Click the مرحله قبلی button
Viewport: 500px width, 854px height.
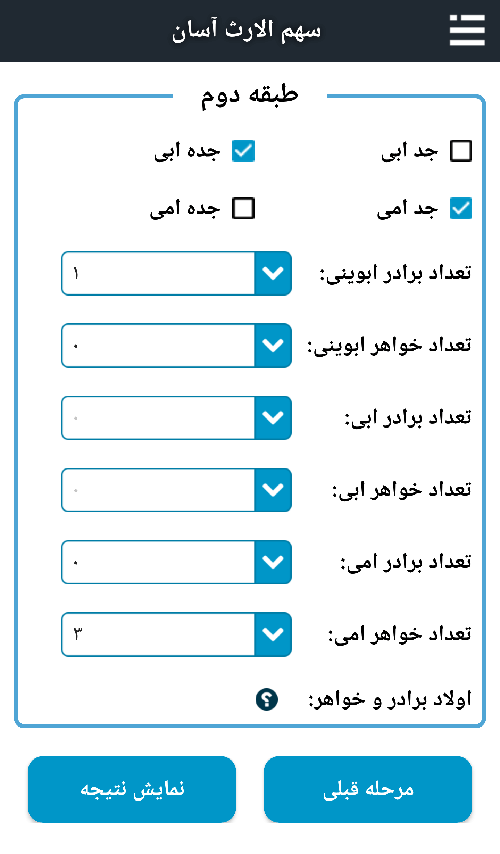click(368, 789)
